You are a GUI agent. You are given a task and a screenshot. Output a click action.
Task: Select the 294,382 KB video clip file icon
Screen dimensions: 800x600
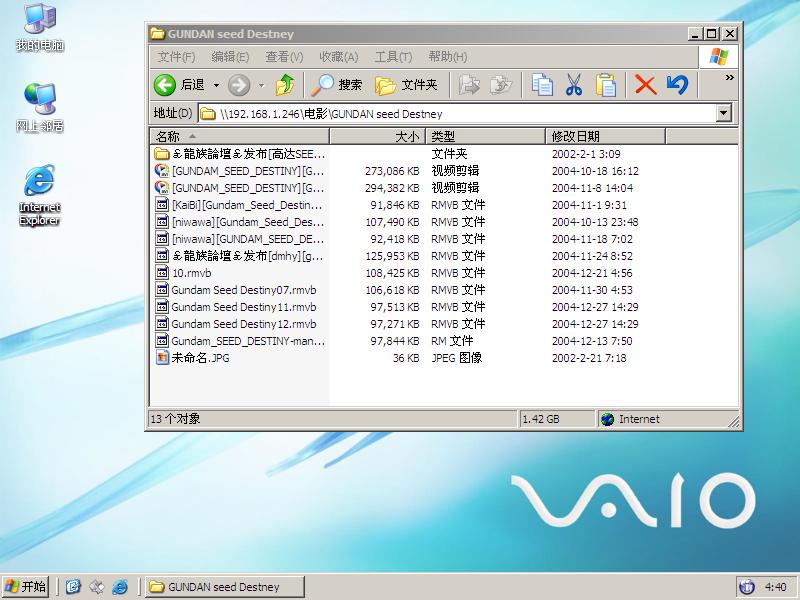coord(162,188)
